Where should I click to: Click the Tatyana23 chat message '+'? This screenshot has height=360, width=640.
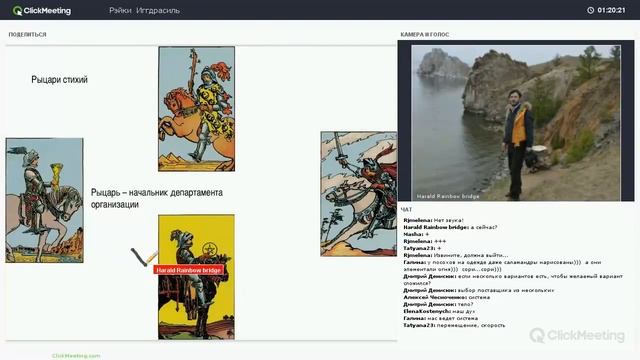point(422,248)
